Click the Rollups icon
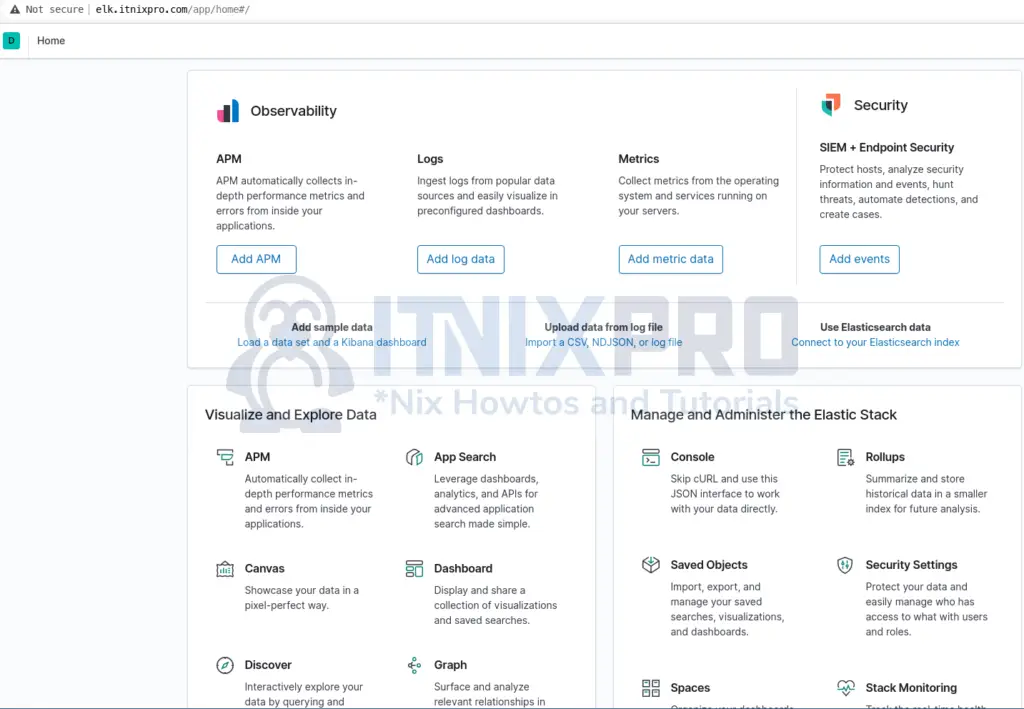This screenshot has height=709, width=1024. (845, 457)
